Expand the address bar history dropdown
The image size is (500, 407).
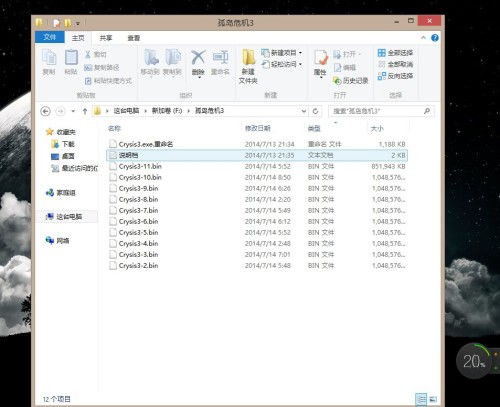click(304, 111)
